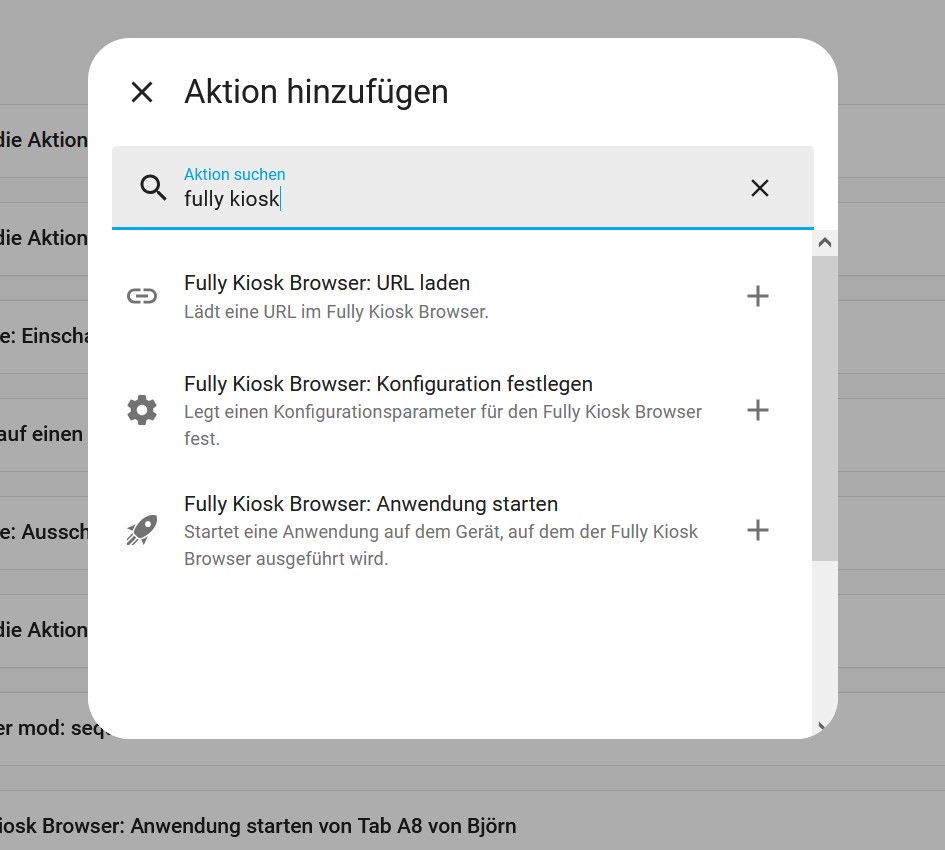Click the scrollbar up arrow
This screenshot has height=850, width=945.
tap(825, 243)
